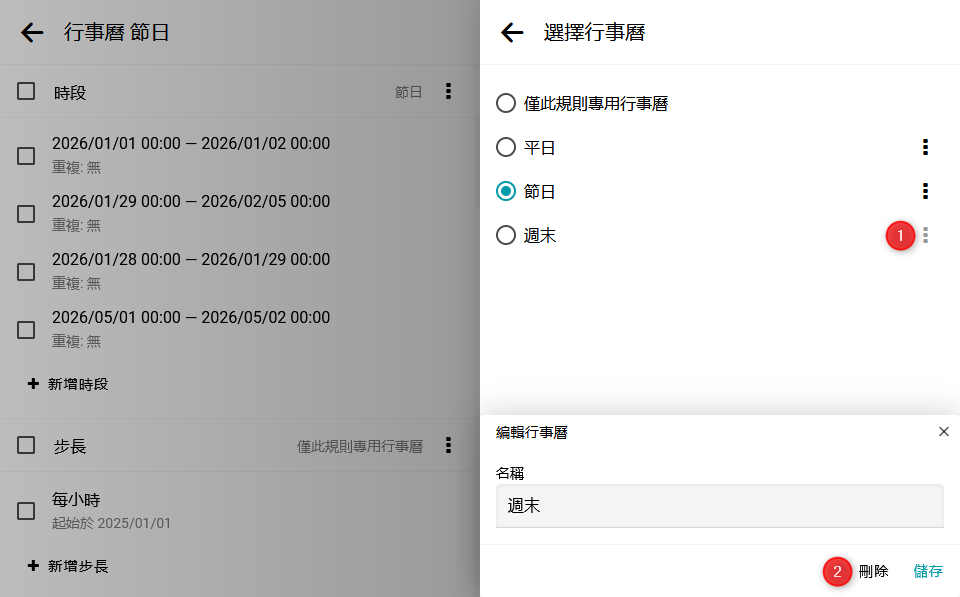Open 時段 section three-dot menu
This screenshot has height=597, width=960.
[x=448, y=92]
